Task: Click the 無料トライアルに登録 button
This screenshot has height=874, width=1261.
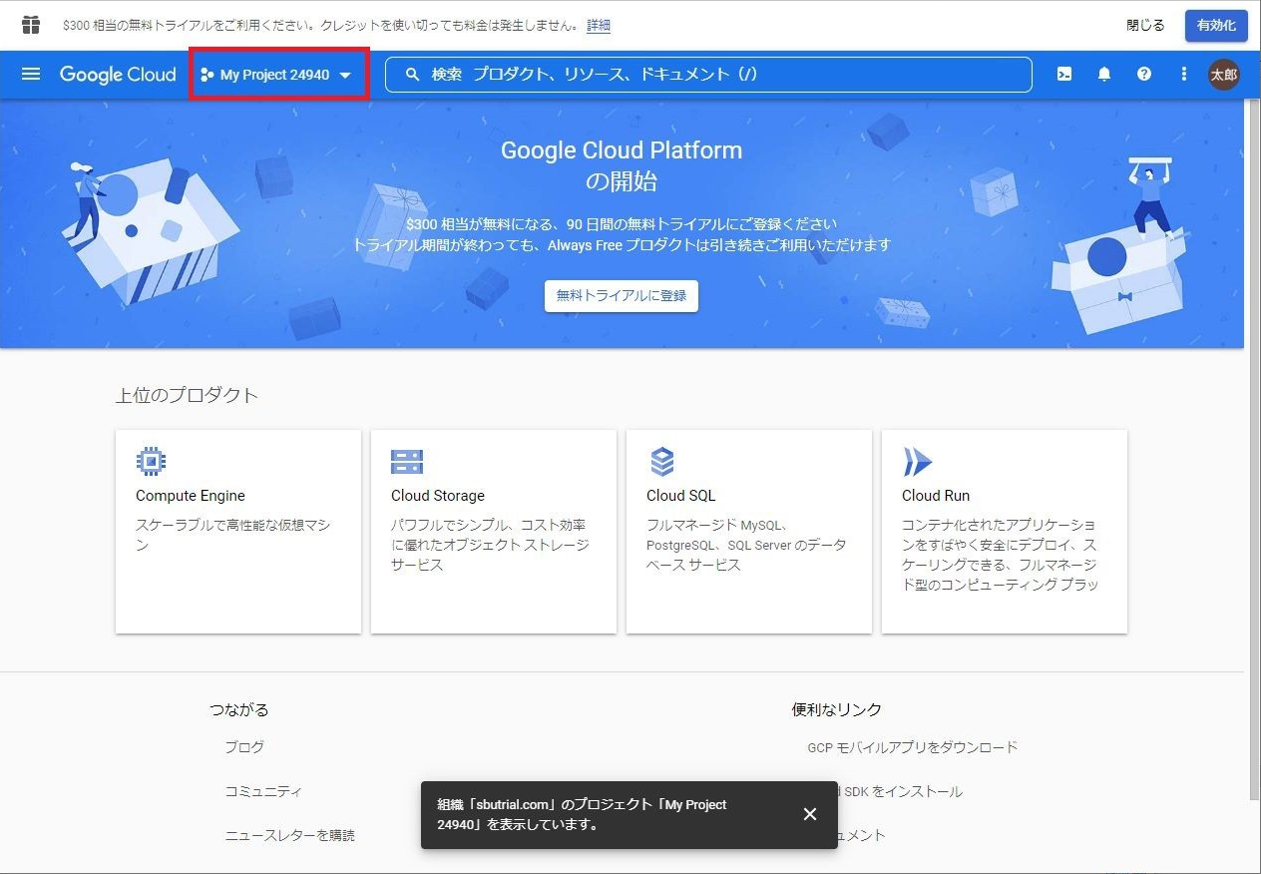Action: coord(621,296)
